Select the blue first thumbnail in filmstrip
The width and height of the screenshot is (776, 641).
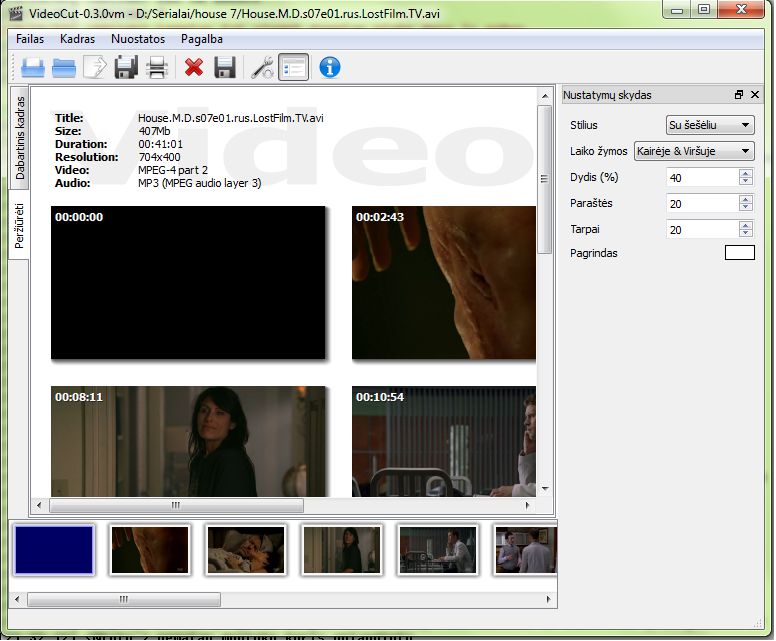[53, 550]
